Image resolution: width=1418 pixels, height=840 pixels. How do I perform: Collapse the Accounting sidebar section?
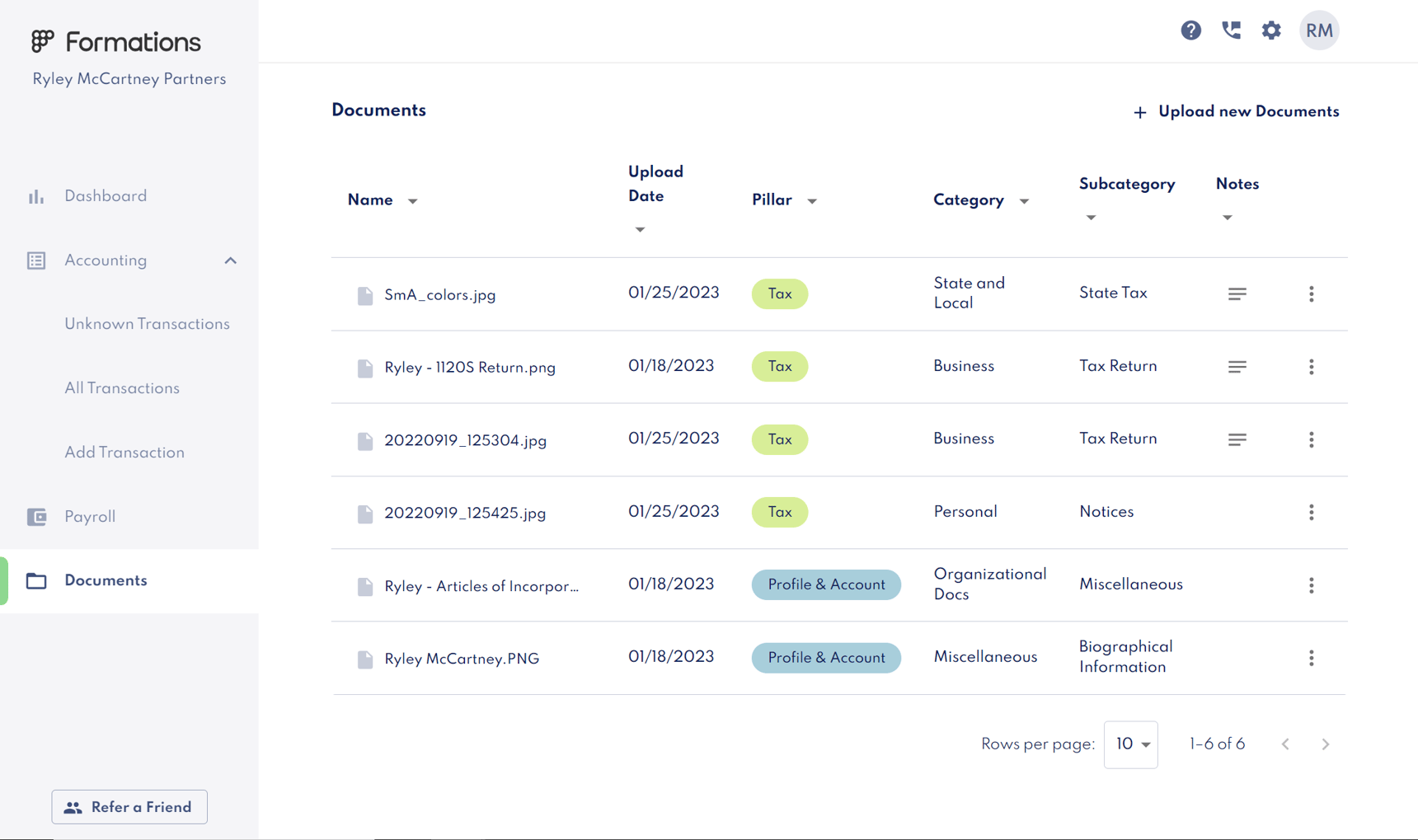coord(230,260)
